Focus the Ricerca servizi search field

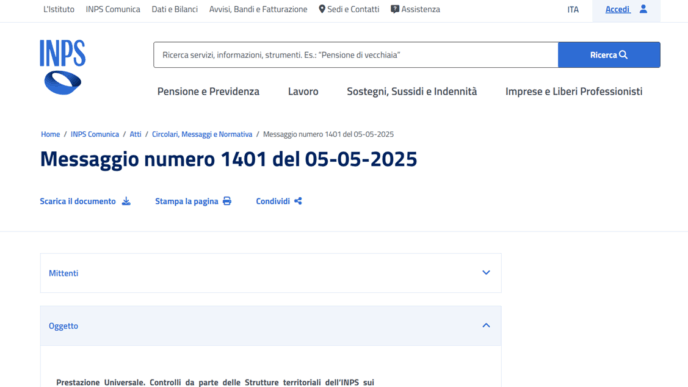(356, 55)
